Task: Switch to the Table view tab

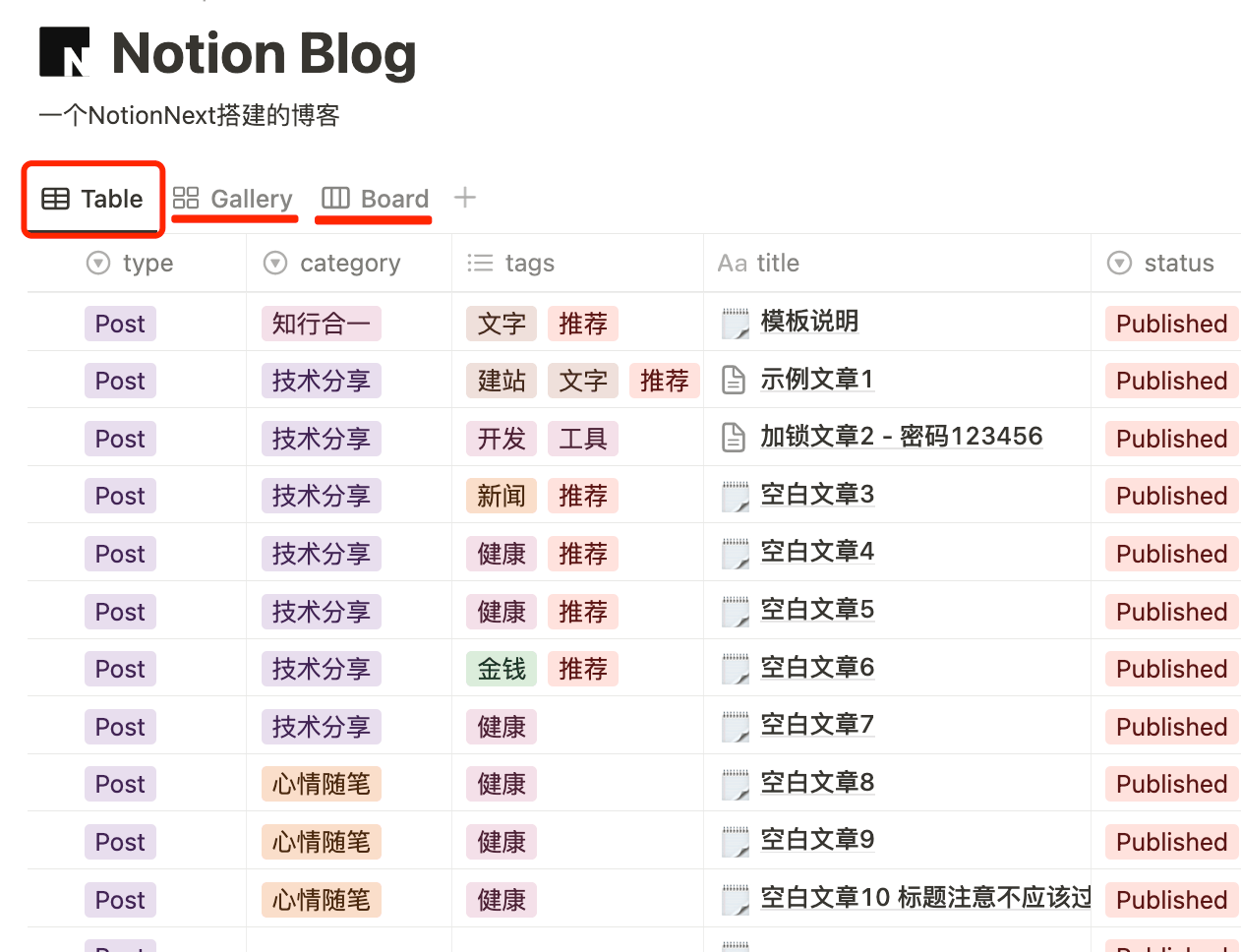Action: (92, 199)
